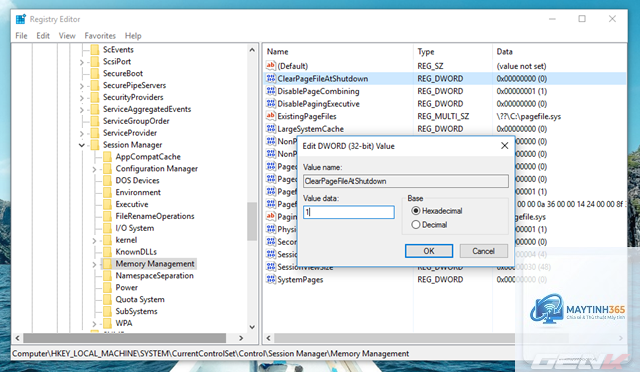Click the Value name field
This screenshot has height=372, width=640.
click(406, 181)
